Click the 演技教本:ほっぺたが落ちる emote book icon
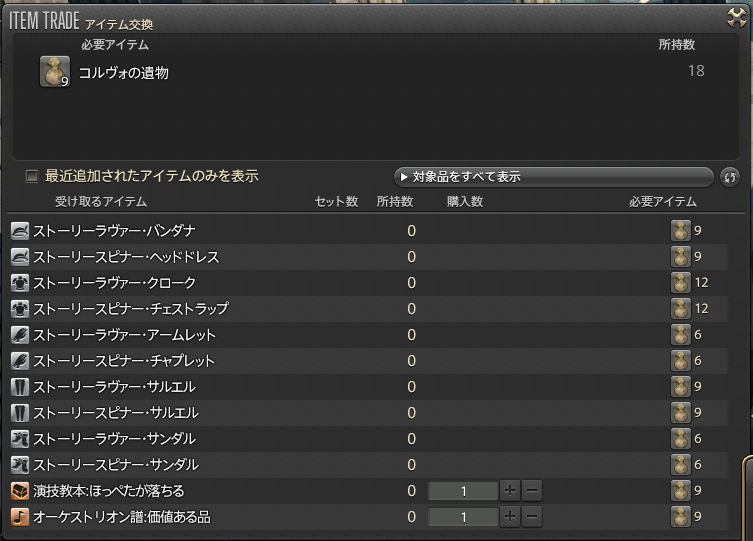Image resolution: width=753 pixels, height=541 pixels. tap(20, 491)
